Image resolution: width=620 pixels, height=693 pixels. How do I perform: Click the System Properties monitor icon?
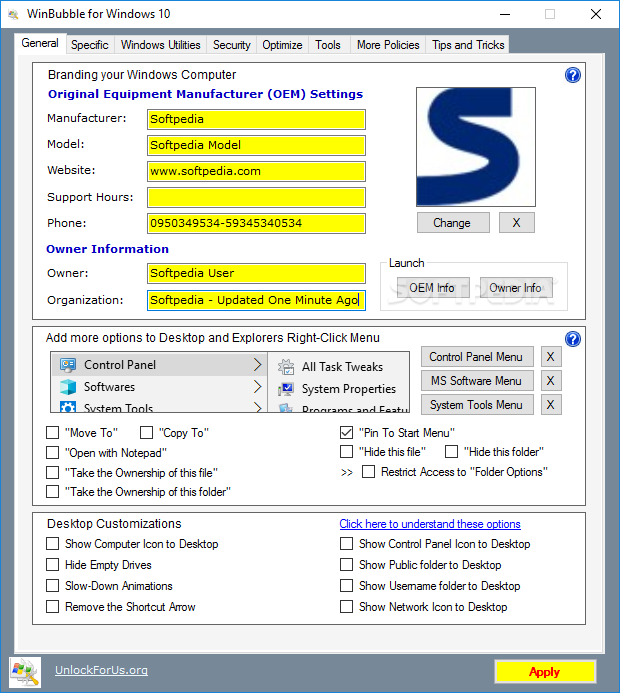(286, 389)
